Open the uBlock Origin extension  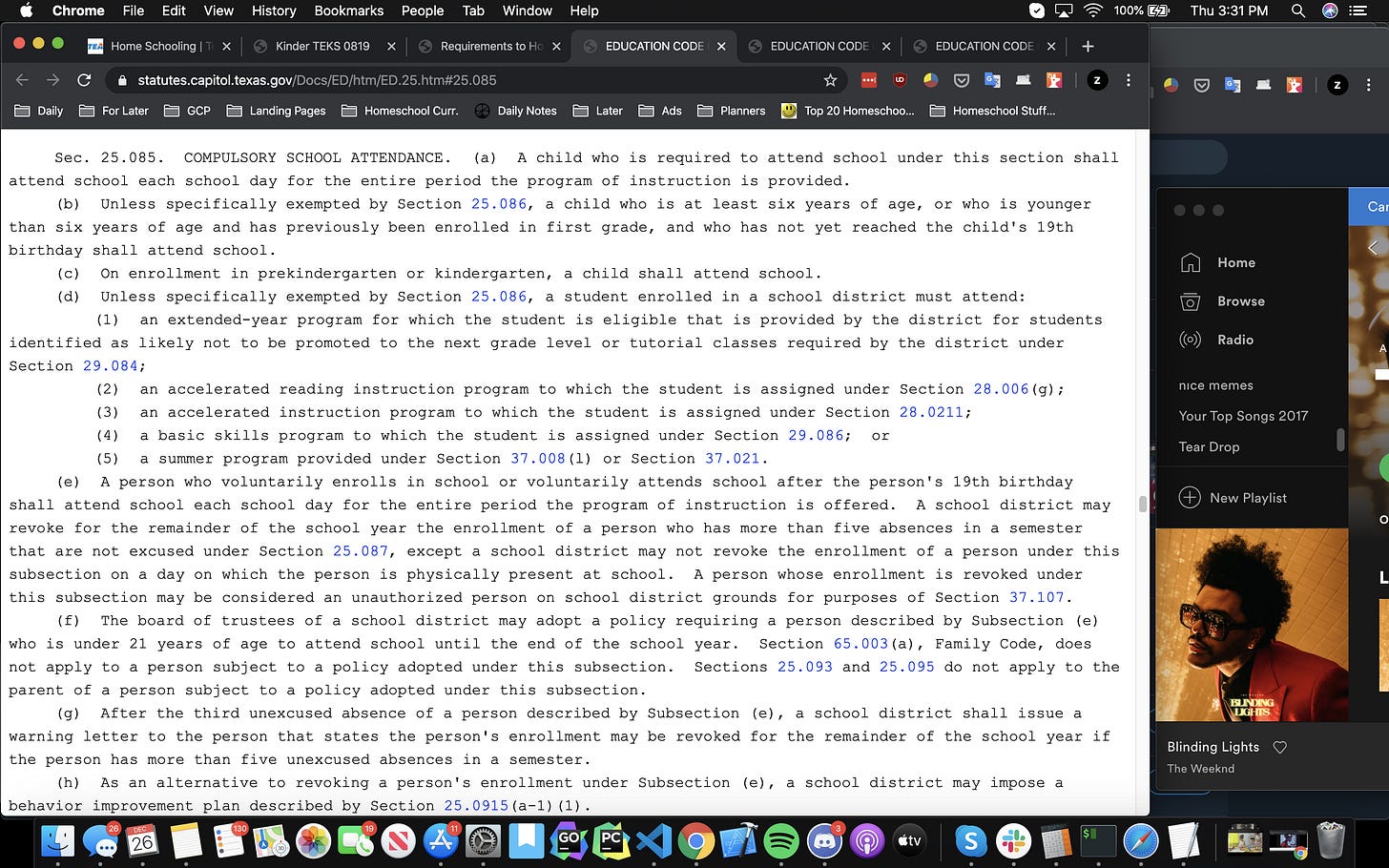(900, 80)
